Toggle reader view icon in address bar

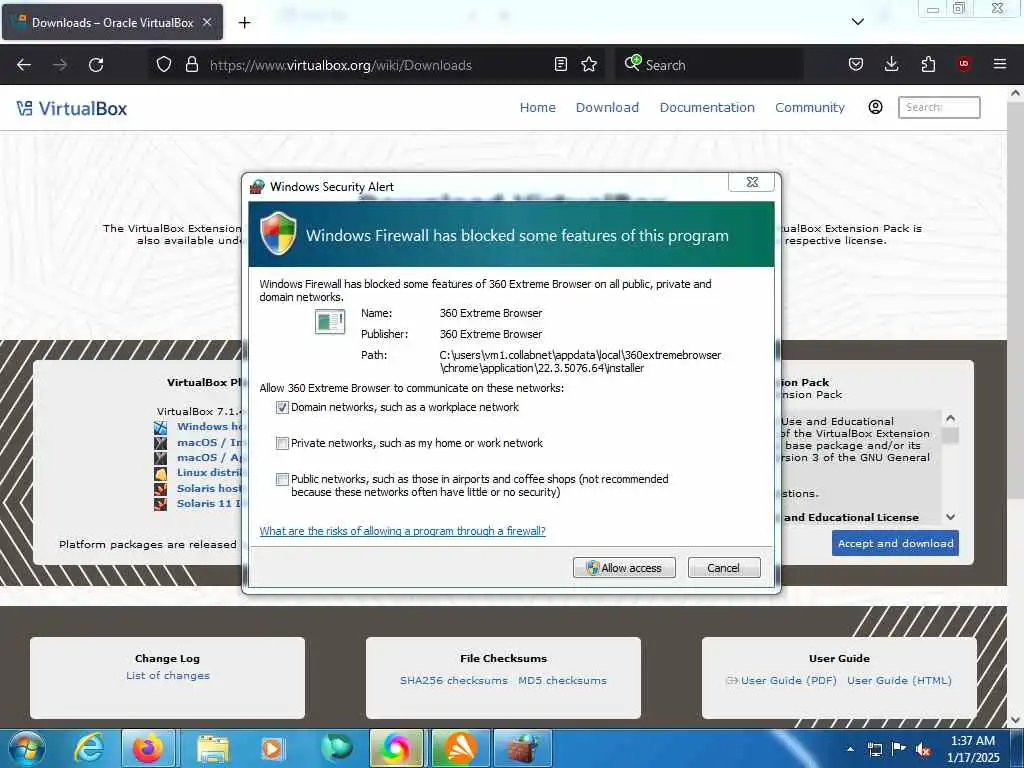click(x=560, y=65)
